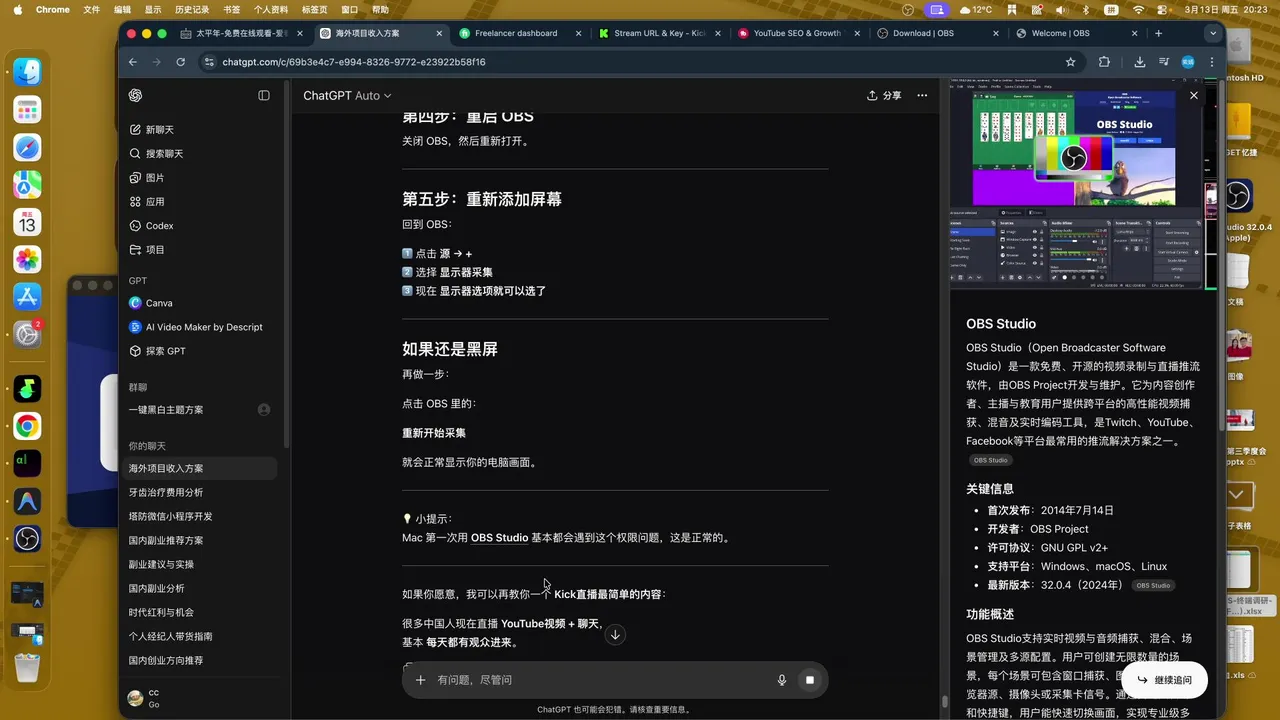Open Safari from the Dock
The height and width of the screenshot is (720, 1280).
(27, 147)
